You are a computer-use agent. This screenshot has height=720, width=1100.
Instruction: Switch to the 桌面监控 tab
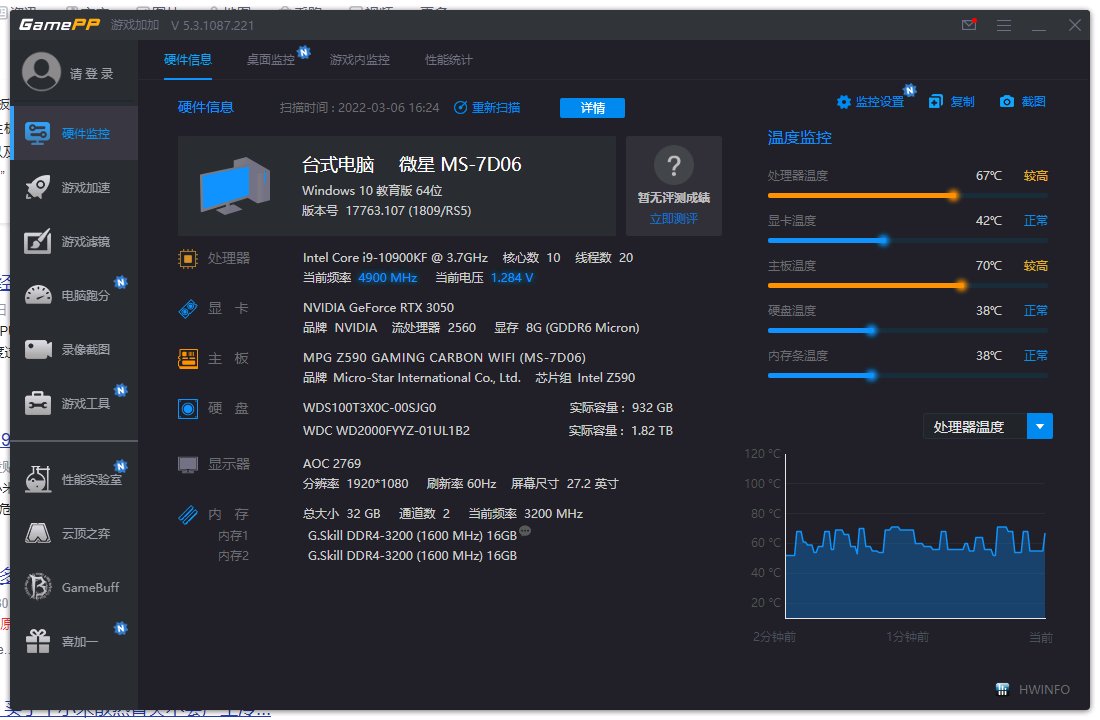click(271, 60)
